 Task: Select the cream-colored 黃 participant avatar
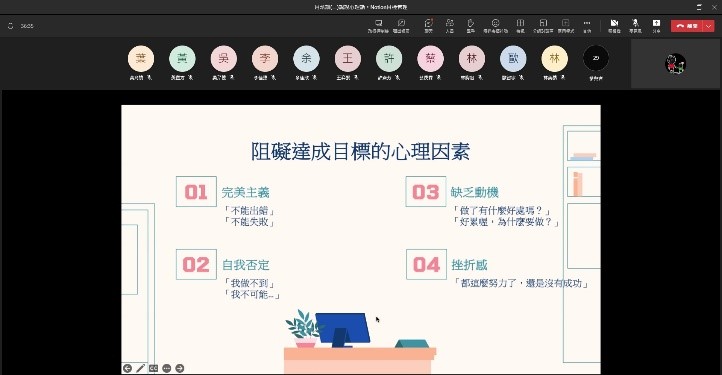tap(141, 59)
